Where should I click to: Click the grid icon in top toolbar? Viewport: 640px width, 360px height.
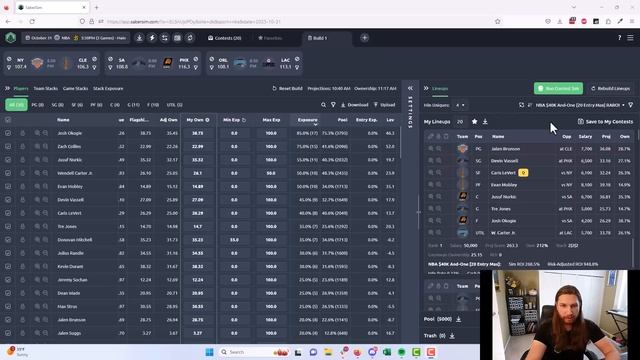pos(177,38)
